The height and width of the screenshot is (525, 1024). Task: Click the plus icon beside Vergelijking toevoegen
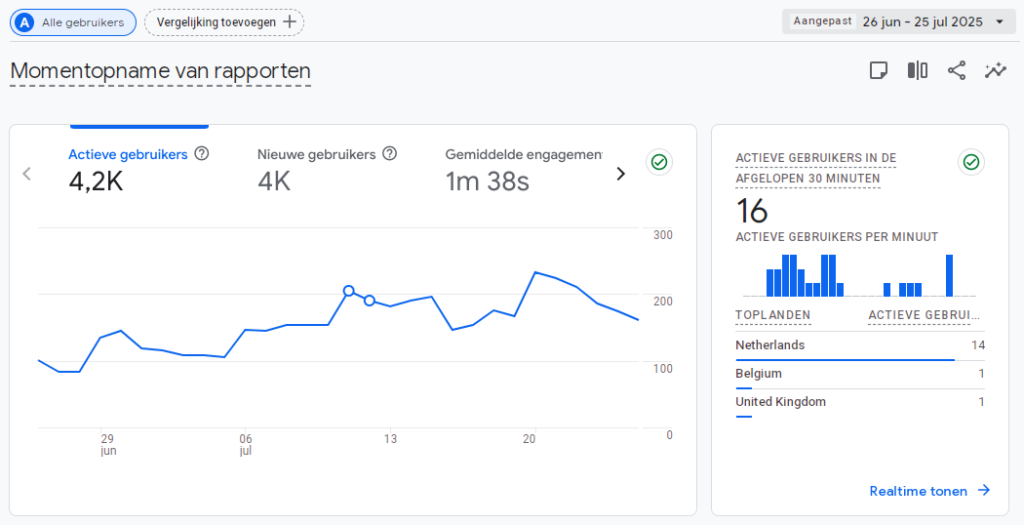pyautogui.click(x=289, y=22)
